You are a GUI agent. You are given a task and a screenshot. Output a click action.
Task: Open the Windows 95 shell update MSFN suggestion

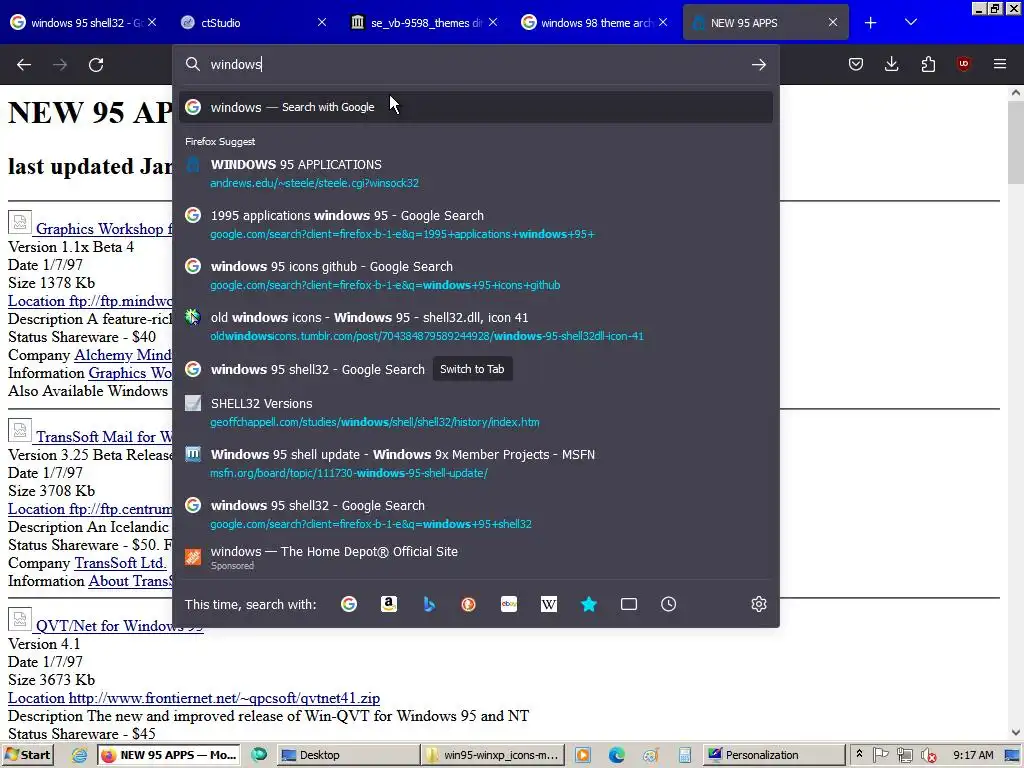click(x=476, y=463)
